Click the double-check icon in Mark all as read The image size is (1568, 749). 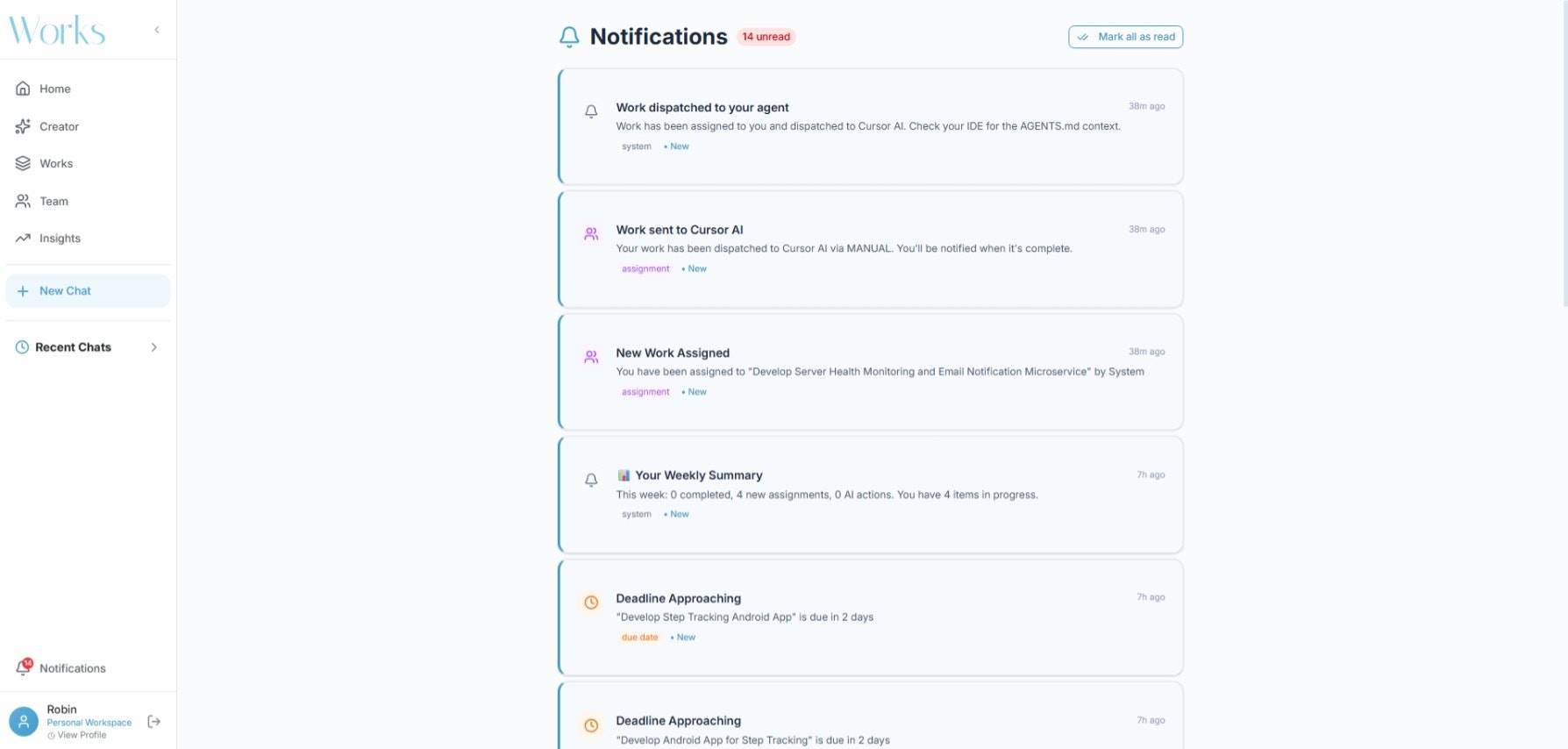(x=1083, y=37)
